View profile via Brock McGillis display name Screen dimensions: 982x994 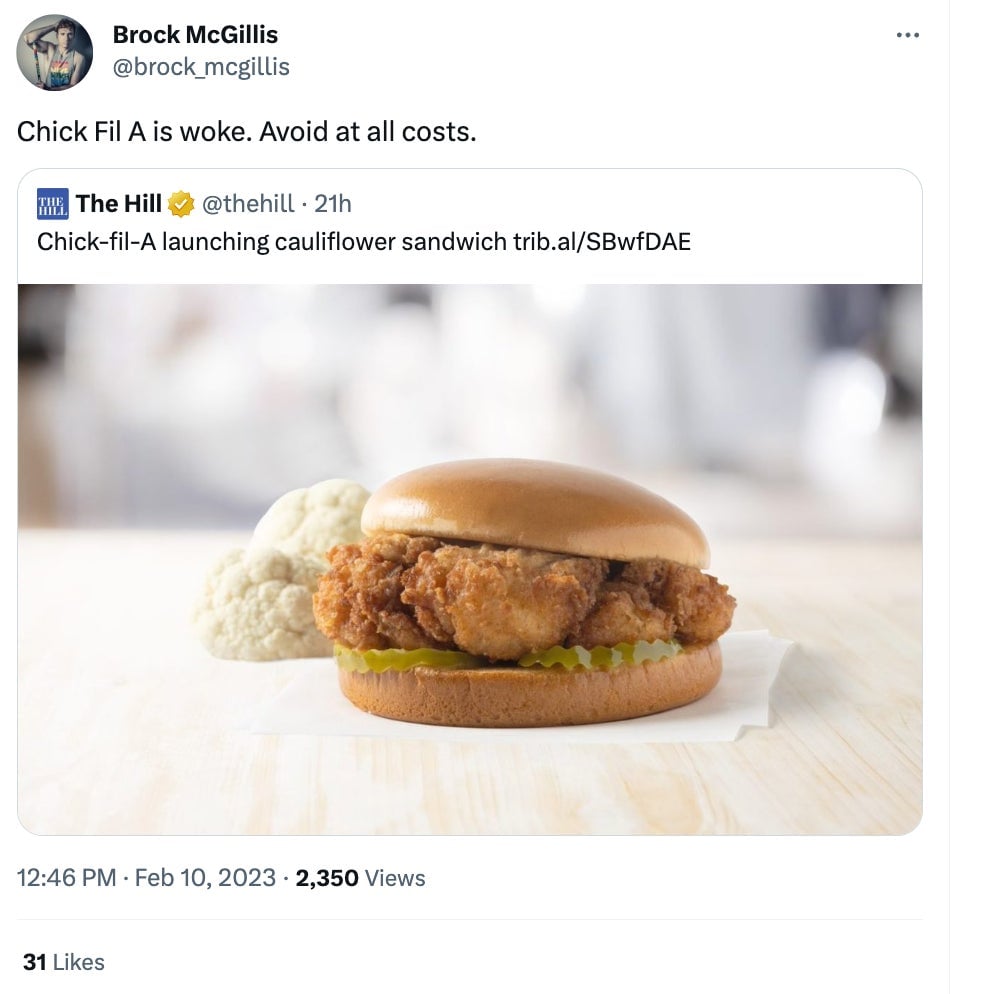[195, 34]
